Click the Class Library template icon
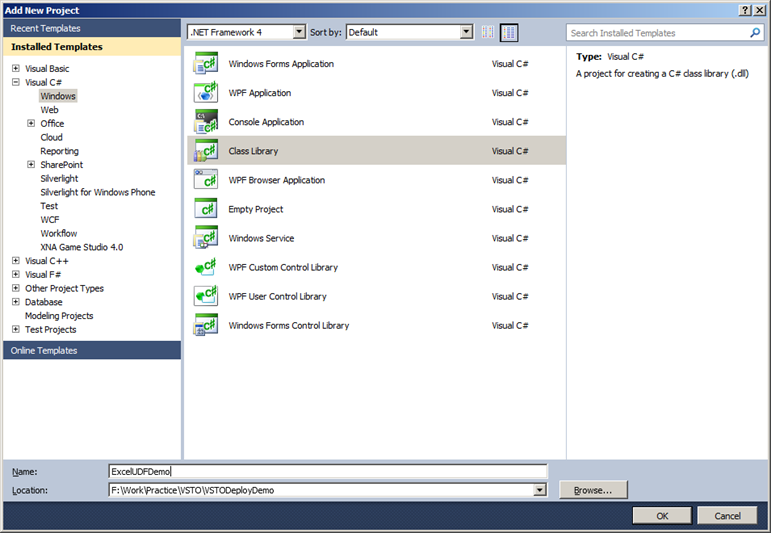 pos(206,151)
